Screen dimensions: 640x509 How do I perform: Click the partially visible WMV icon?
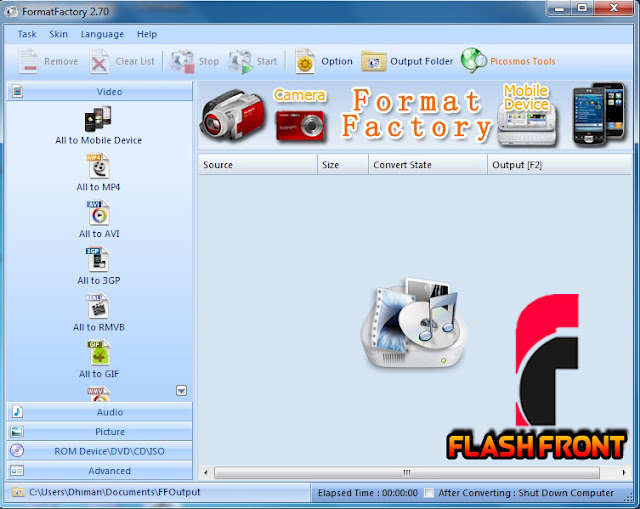(x=99, y=394)
